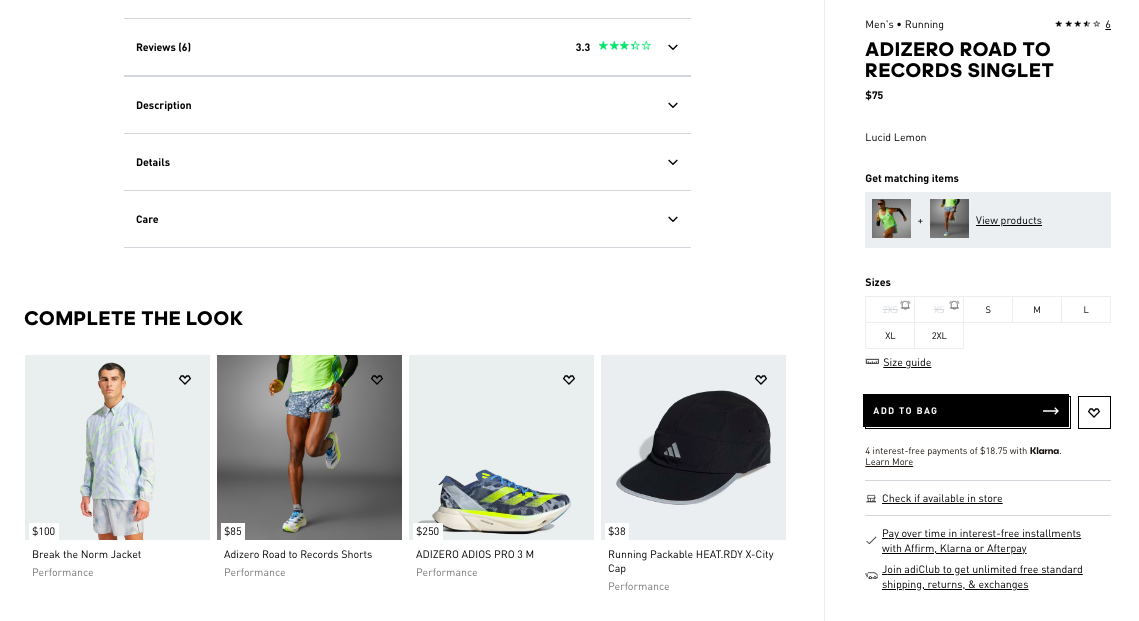
Task: Click the Adizero Road to Records Shorts title
Action: (298, 554)
